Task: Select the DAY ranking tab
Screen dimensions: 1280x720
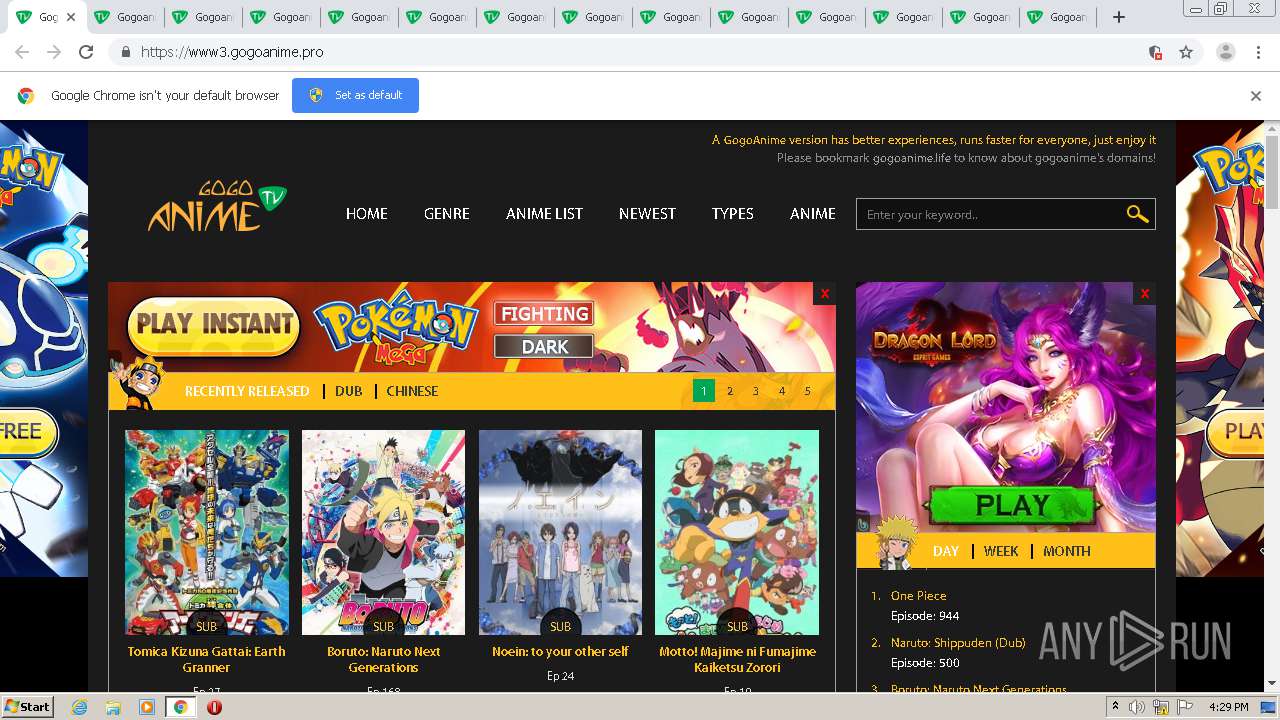Action: click(946, 551)
